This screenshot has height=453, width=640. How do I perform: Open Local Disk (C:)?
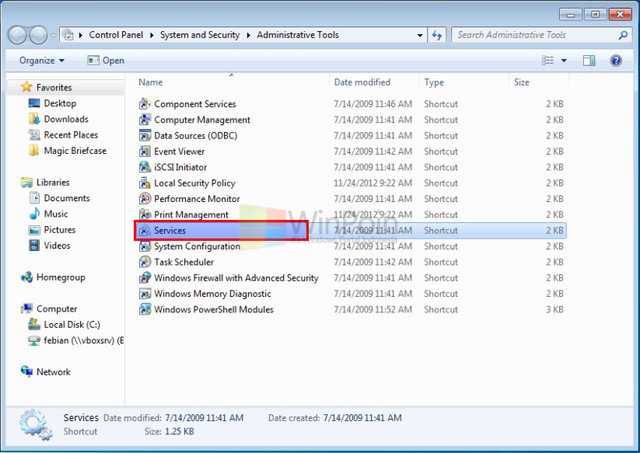click(x=72, y=325)
